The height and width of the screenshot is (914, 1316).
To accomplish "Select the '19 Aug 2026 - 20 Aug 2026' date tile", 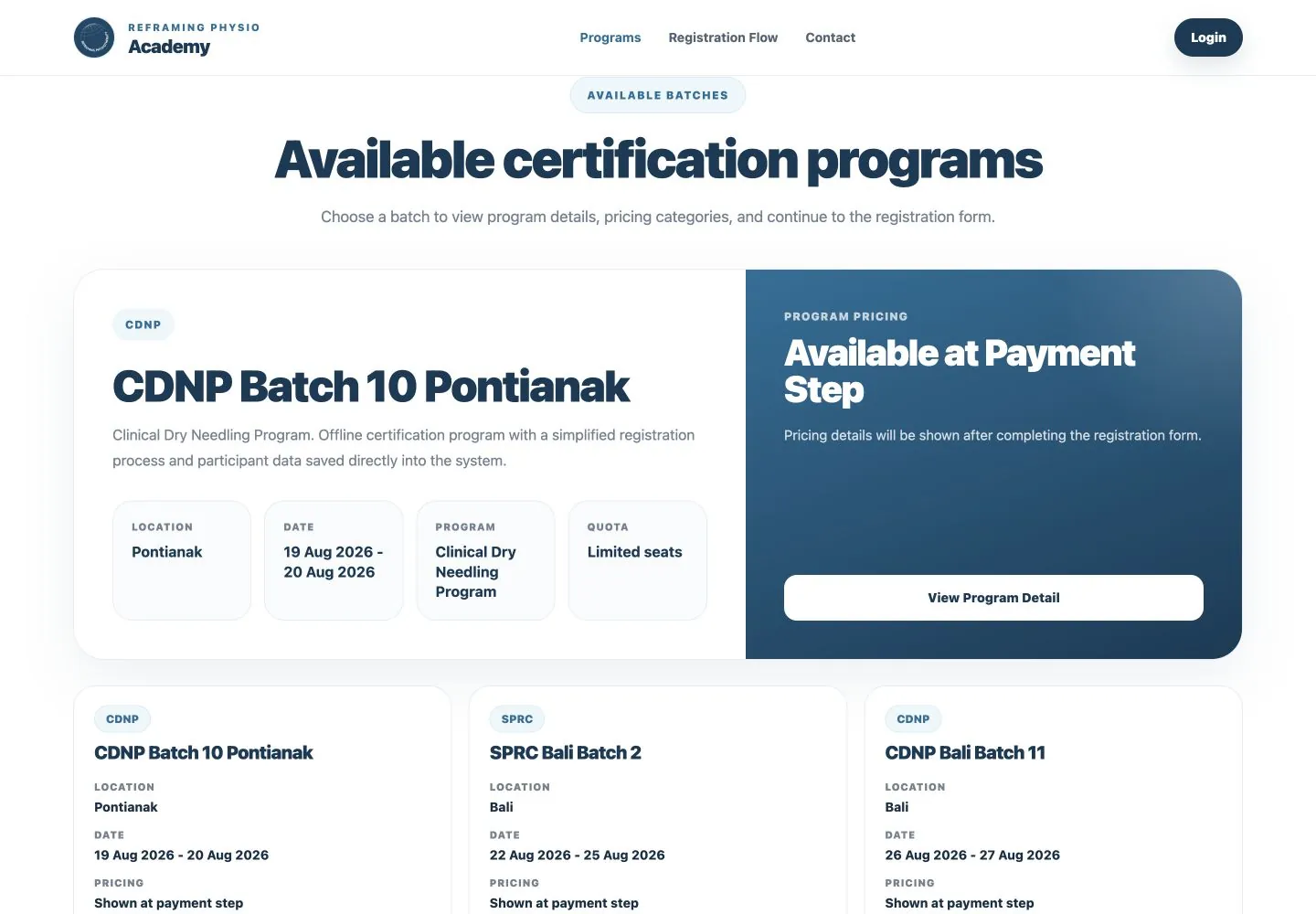I will coord(334,560).
